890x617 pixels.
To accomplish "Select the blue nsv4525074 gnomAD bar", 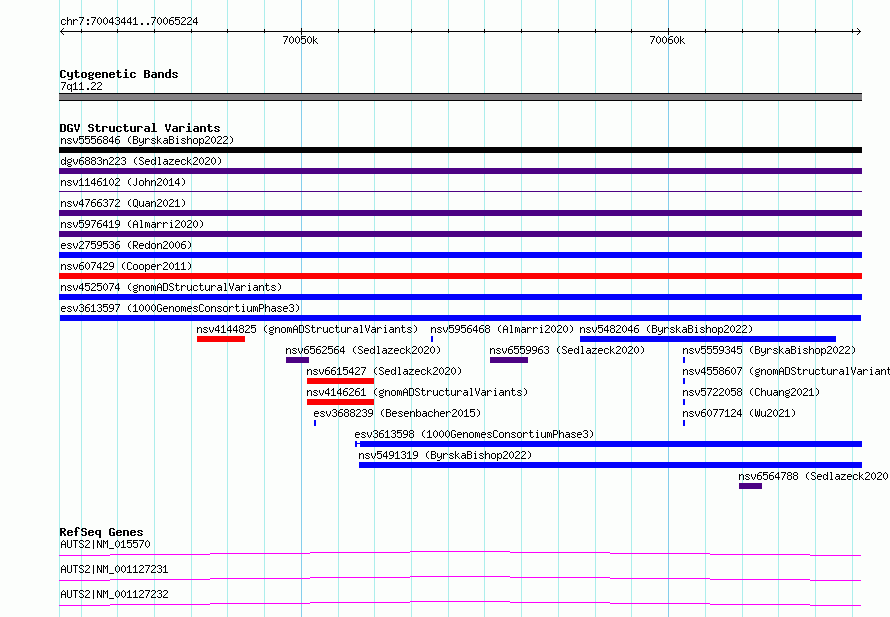I will click(x=460, y=297).
